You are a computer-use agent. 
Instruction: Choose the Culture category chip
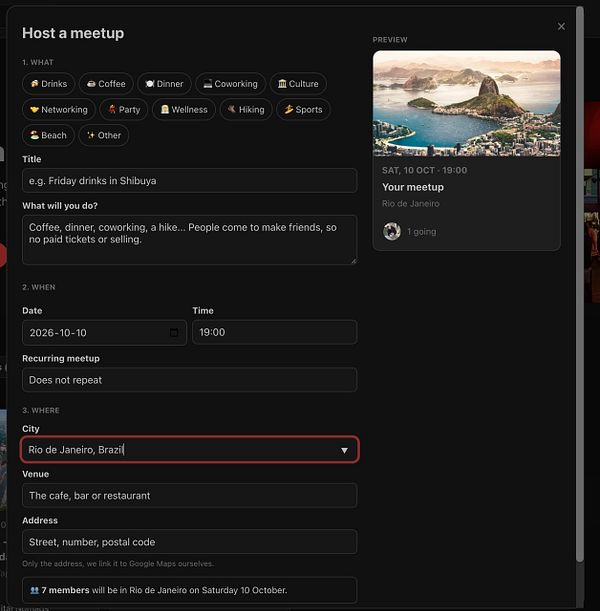[x=298, y=84]
